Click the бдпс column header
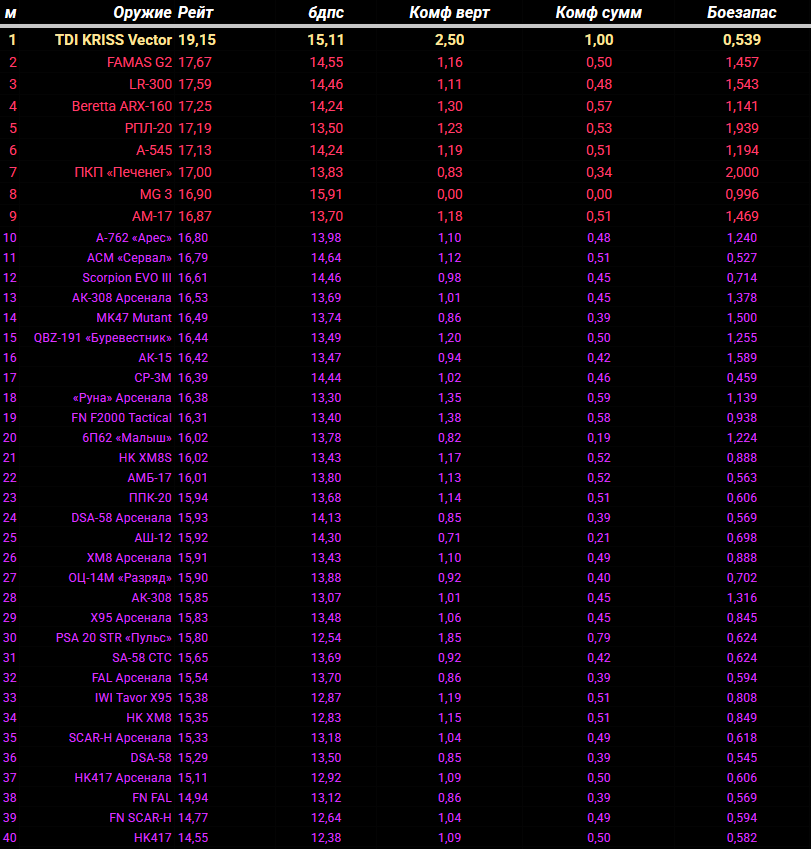Image resolution: width=811 pixels, height=849 pixels. [x=326, y=12]
